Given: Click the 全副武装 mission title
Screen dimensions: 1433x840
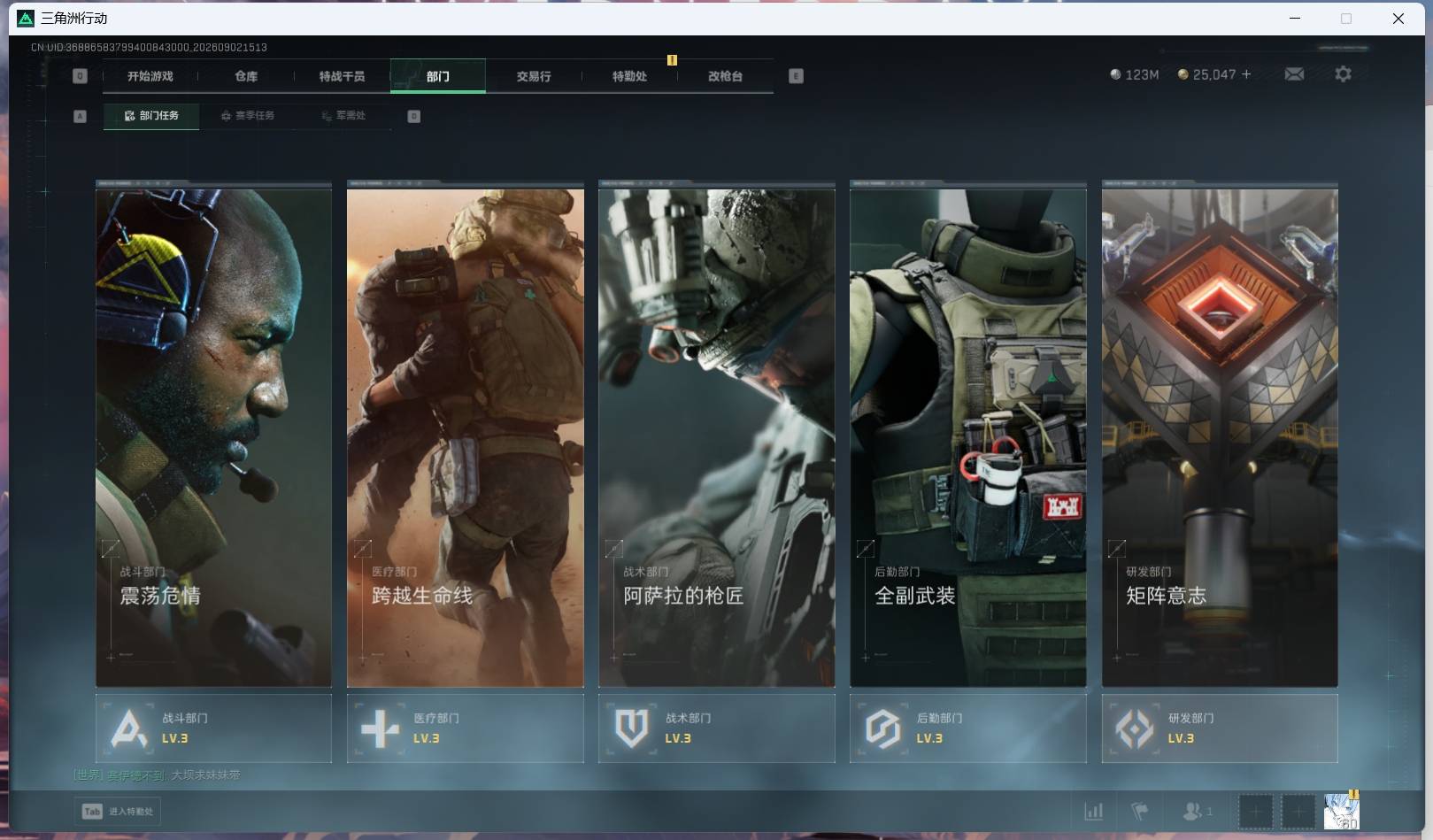Looking at the screenshot, I should 915,596.
